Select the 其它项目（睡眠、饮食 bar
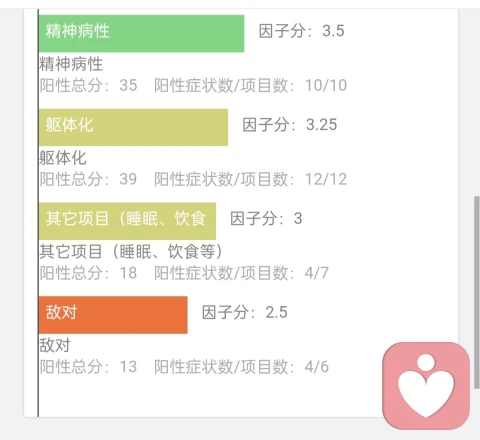Viewport: 480px width, 440px height. (127, 221)
